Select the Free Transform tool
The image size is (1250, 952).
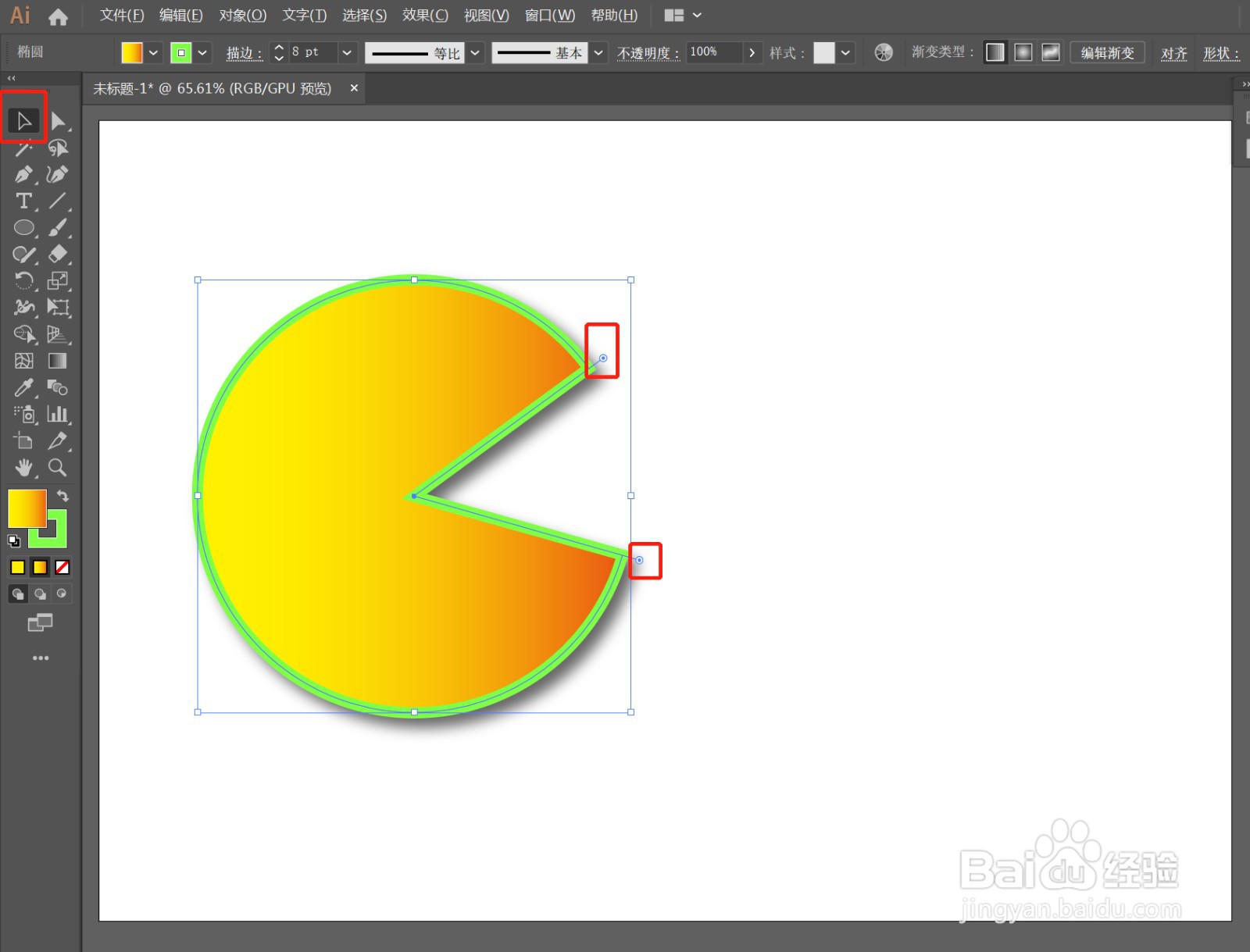[x=58, y=307]
